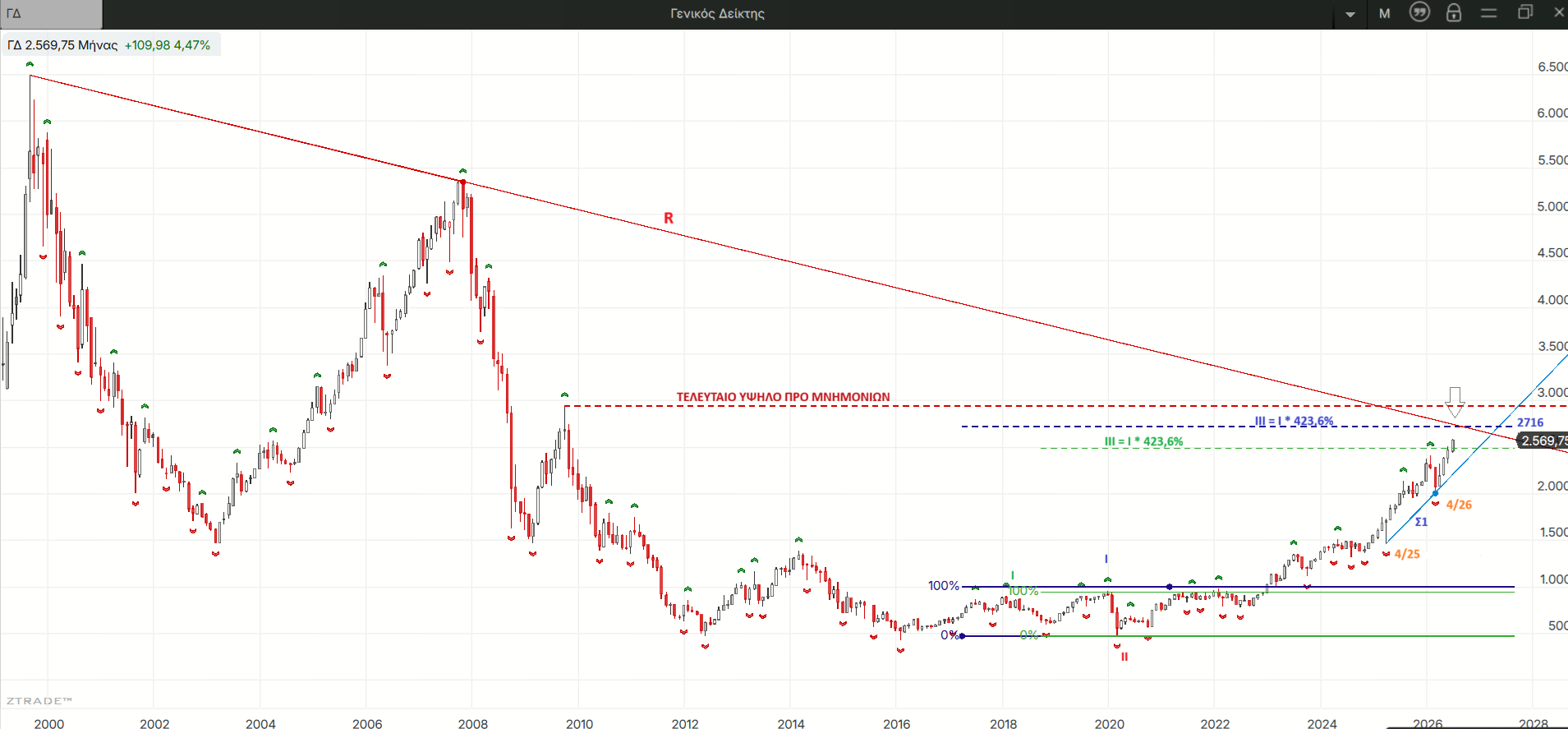Viewport: 1568px width, 729px height.
Task: Restore the chart window size
Action: coord(1525,12)
